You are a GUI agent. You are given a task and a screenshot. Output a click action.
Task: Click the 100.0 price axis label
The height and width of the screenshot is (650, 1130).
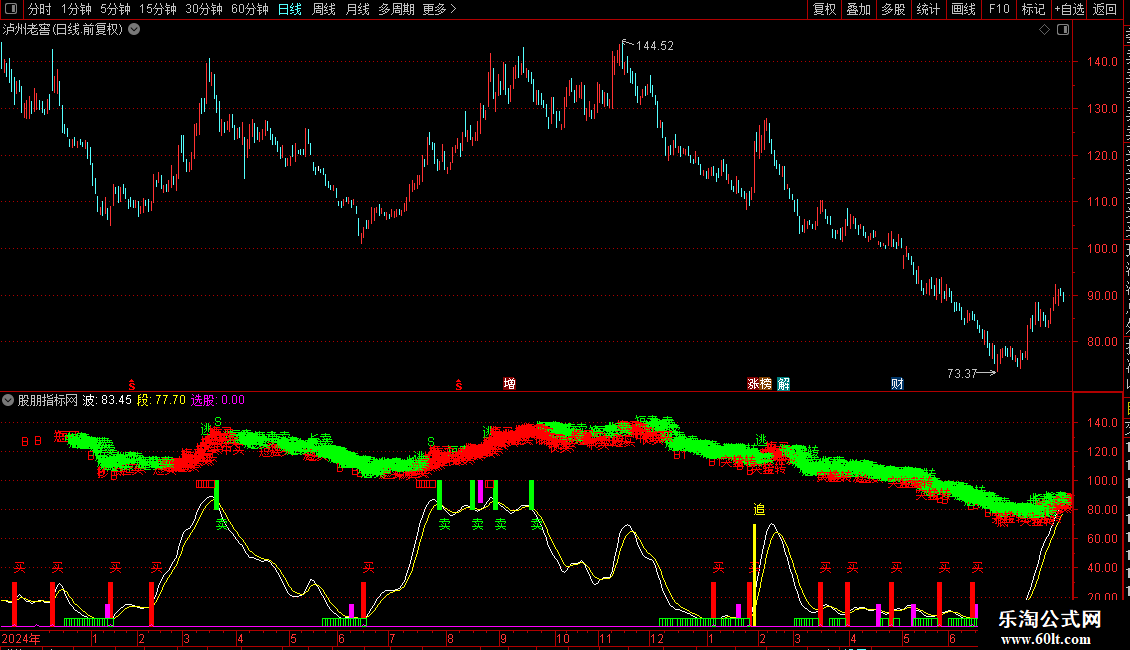coord(1103,249)
